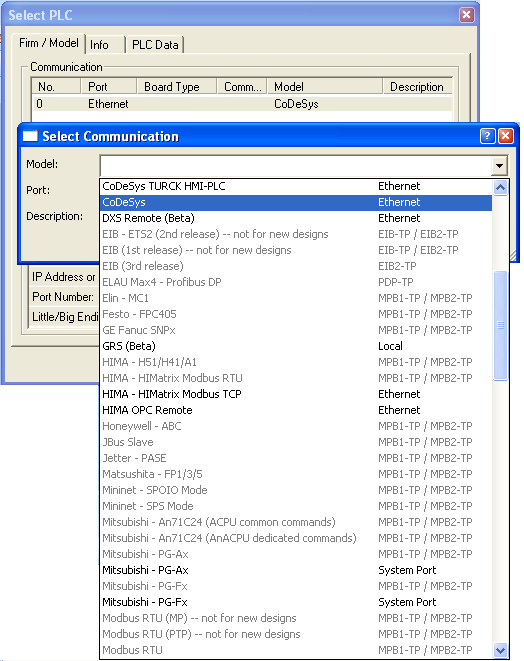
Task: Click the No. column header
Action: [x=56, y=86]
